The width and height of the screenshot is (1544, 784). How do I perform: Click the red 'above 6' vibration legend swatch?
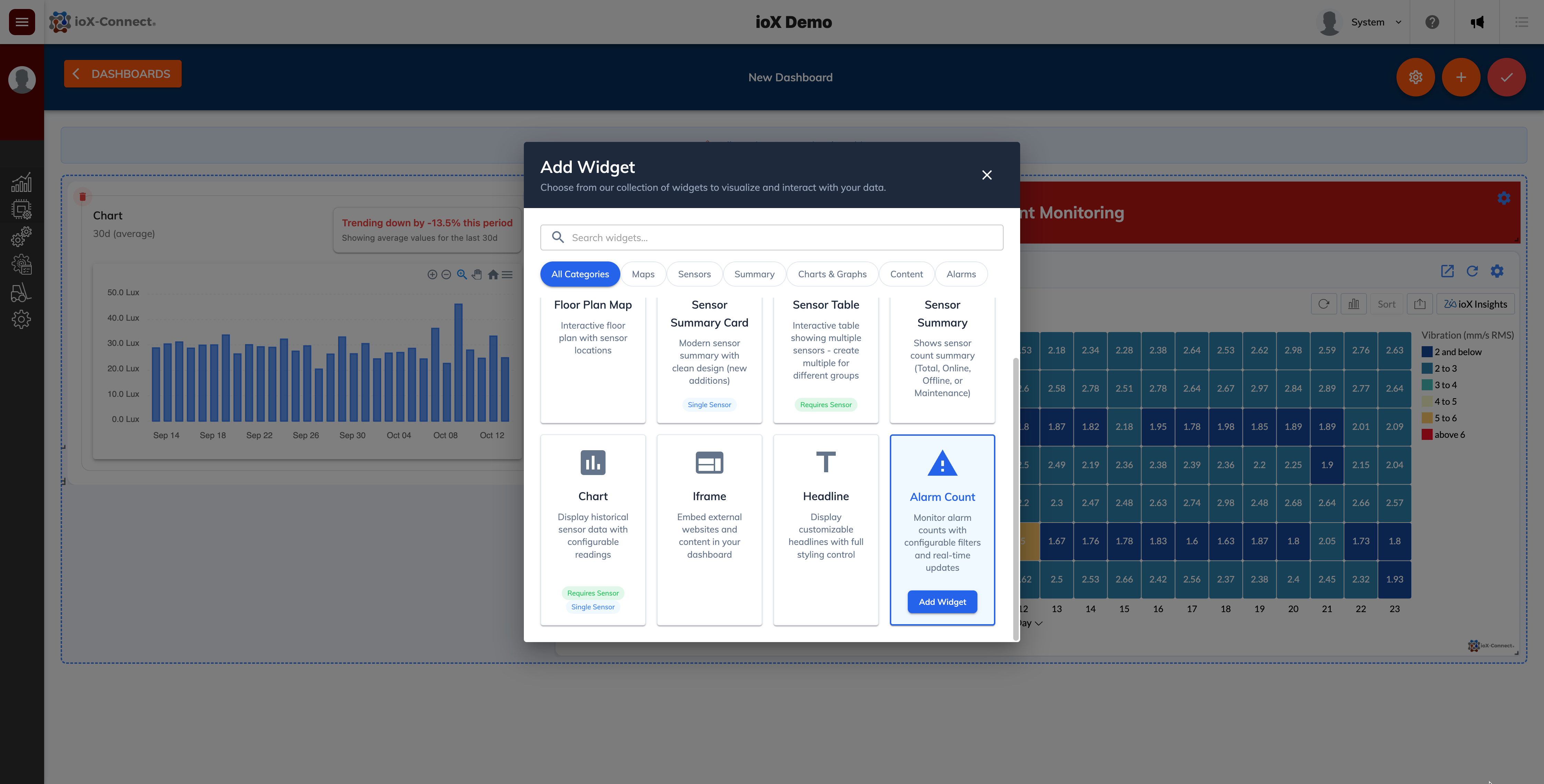click(x=1427, y=434)
